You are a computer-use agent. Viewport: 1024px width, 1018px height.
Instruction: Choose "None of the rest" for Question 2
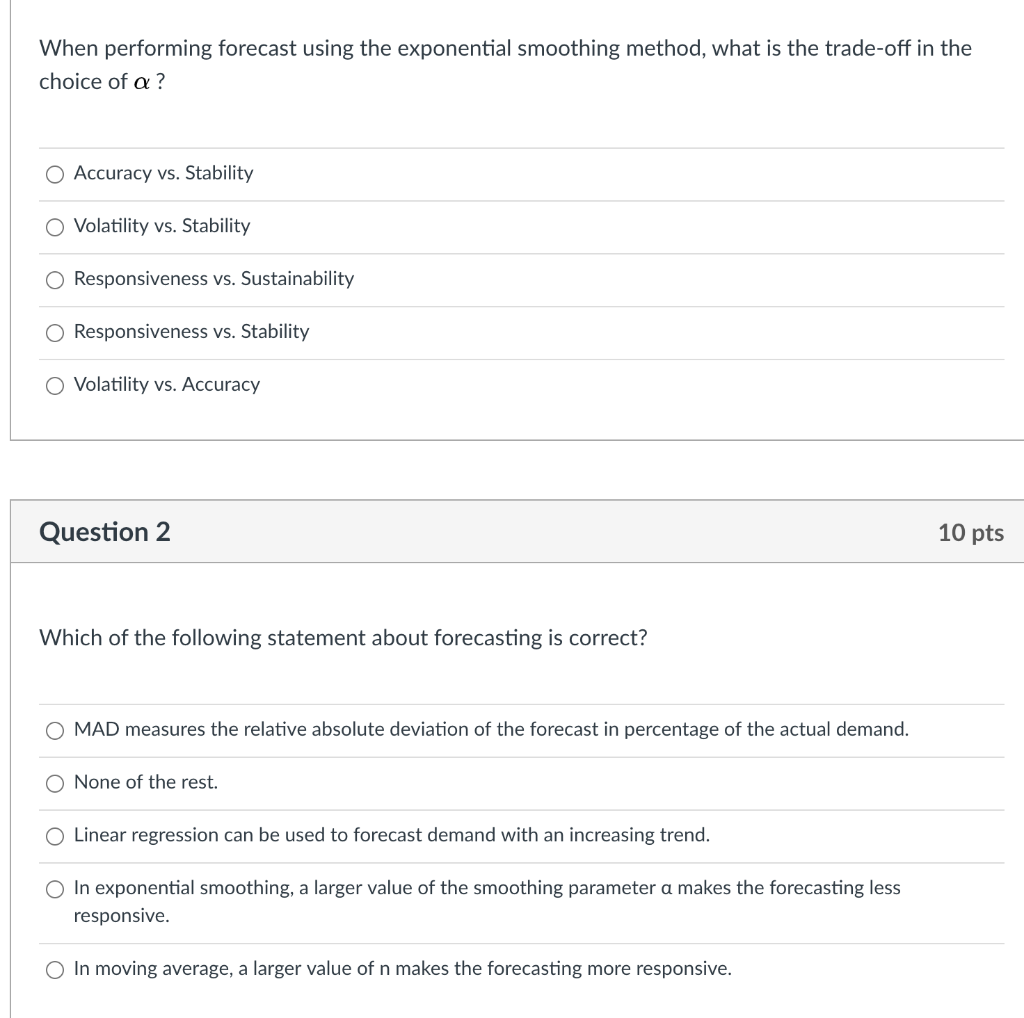point(55,784)
